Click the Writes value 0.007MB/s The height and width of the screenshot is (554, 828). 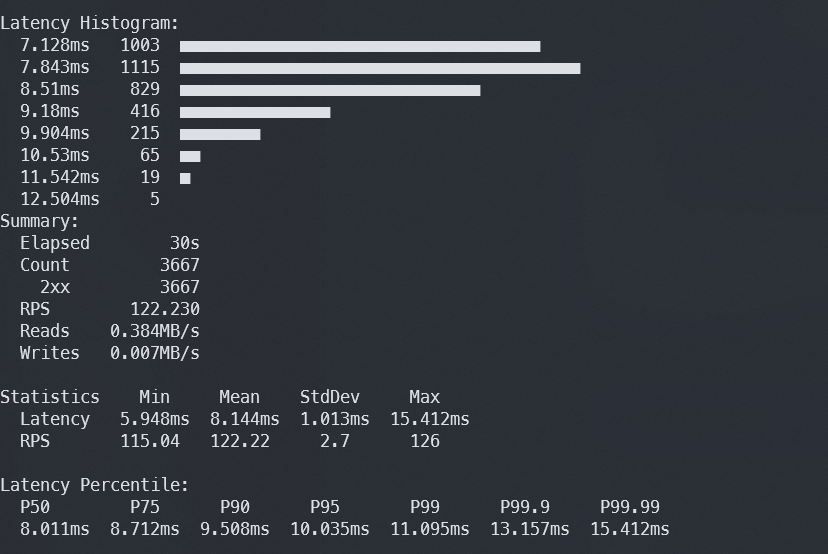(155, 353)
